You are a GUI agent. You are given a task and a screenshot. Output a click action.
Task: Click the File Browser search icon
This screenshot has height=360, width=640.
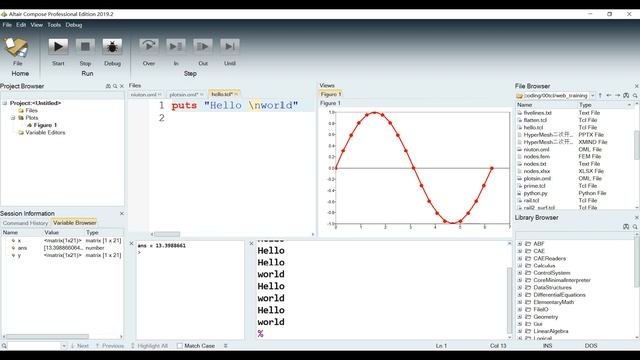coord(635,96)
